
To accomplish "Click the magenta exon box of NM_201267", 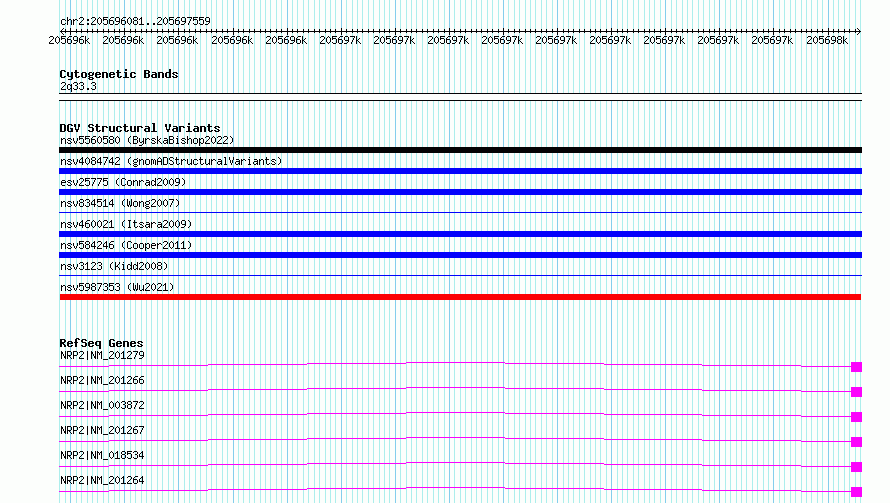I will pos(857,442).
